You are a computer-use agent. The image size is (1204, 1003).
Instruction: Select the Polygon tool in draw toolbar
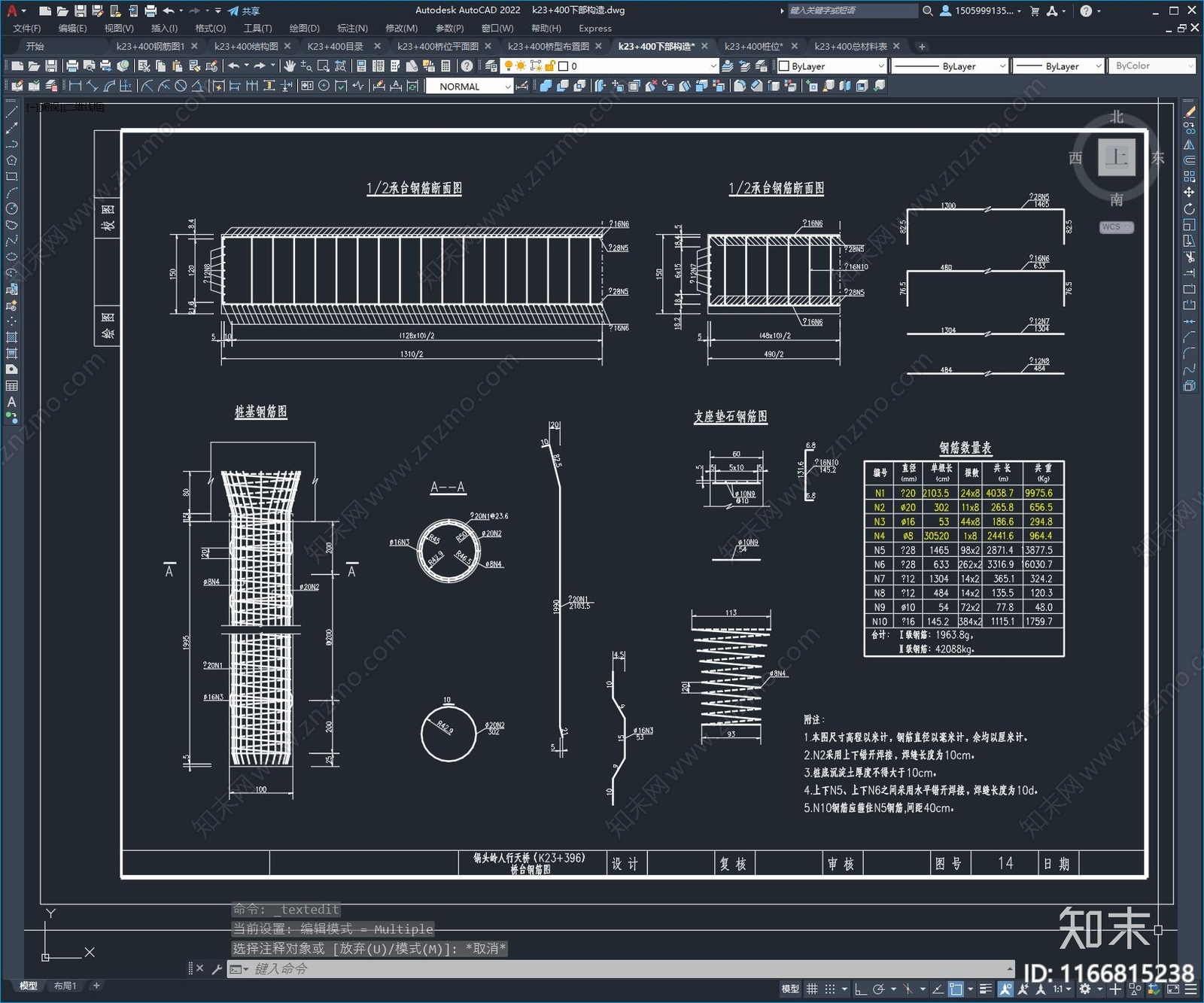pyautogui.click(x=11, y=160)
